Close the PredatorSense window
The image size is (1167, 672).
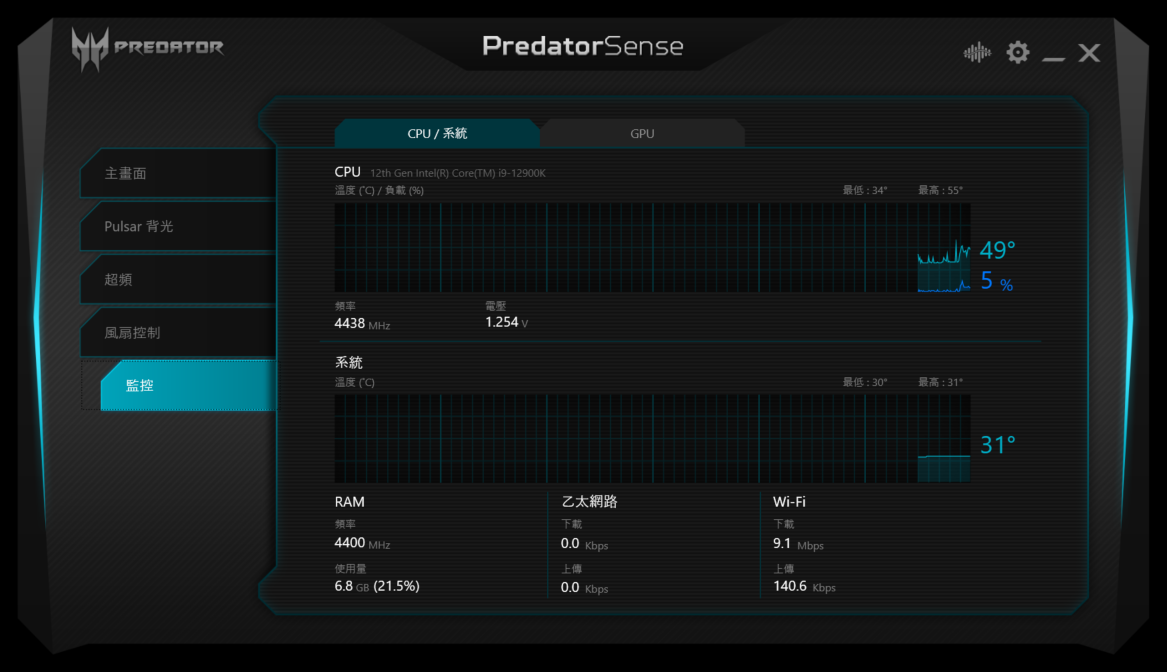(1089, 53)
